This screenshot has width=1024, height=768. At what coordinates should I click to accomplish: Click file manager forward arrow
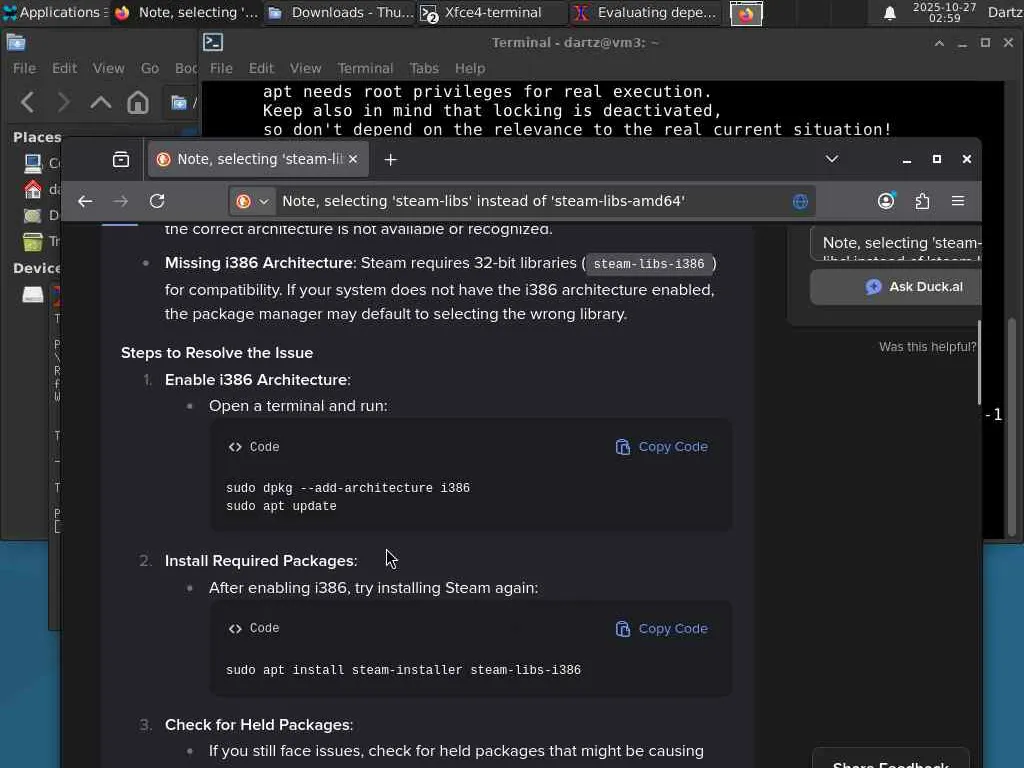click(63, 103)
